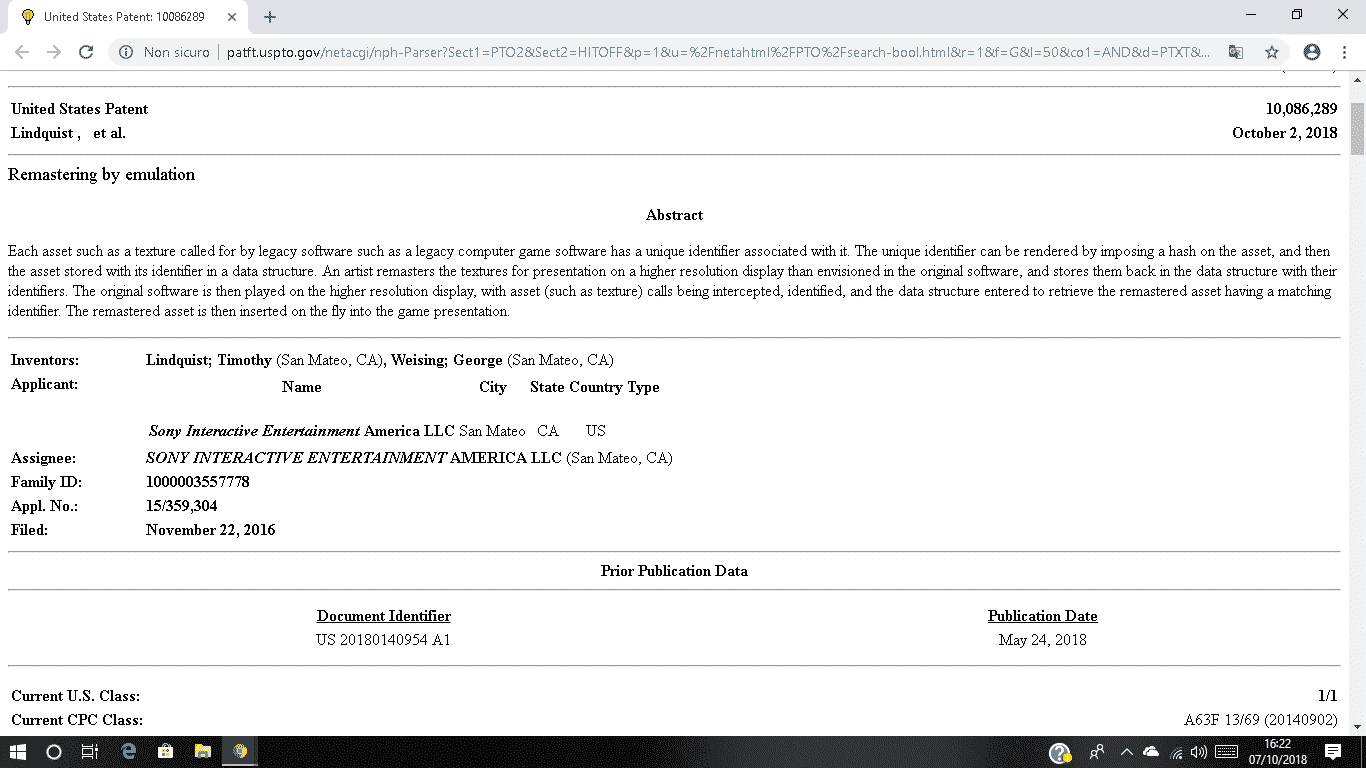1366x768 pixels.
Task: Open Cortana search circle on taskbar
Action: (54, 752)
